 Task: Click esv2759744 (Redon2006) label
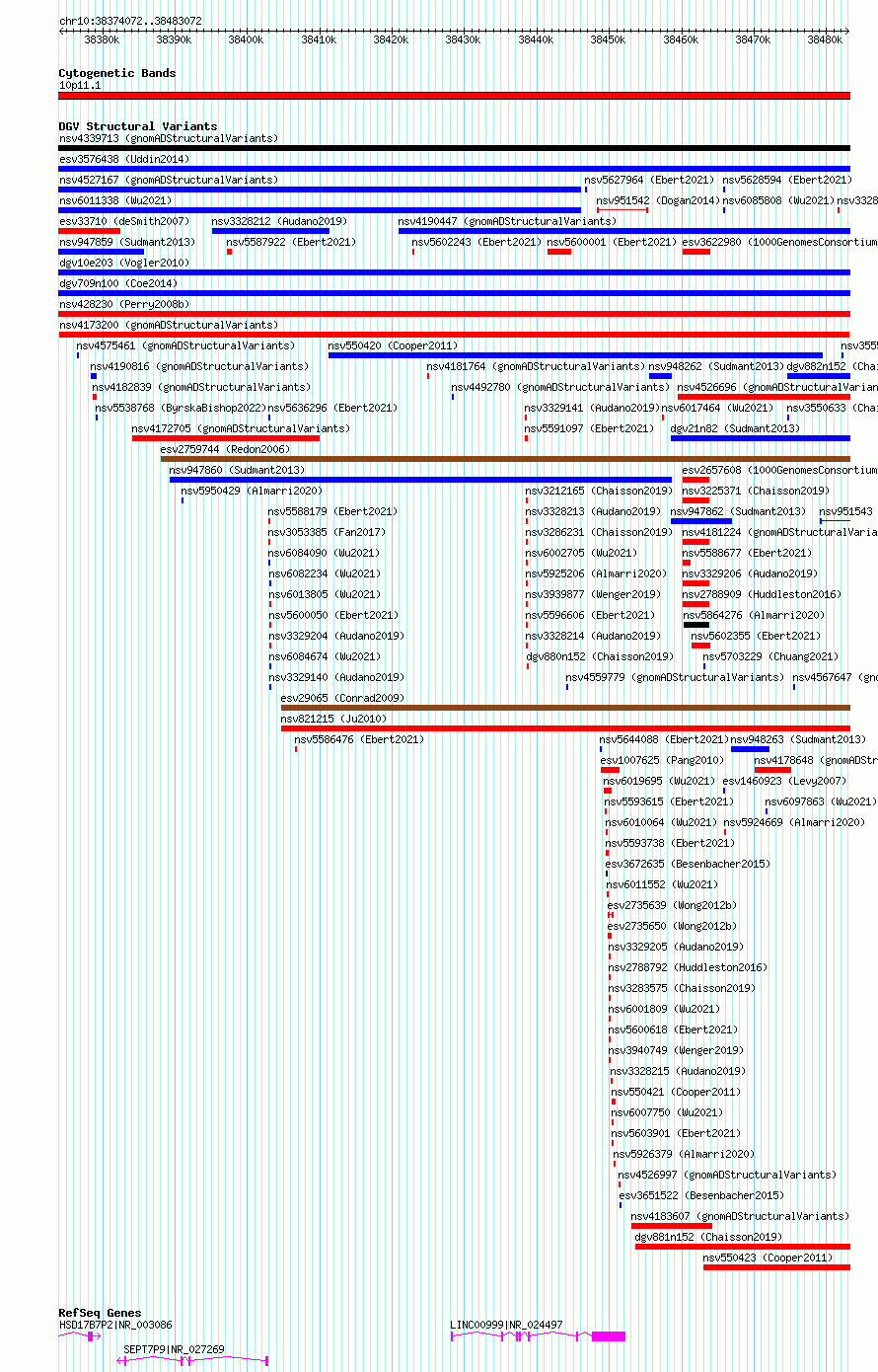tap(225, 449)
